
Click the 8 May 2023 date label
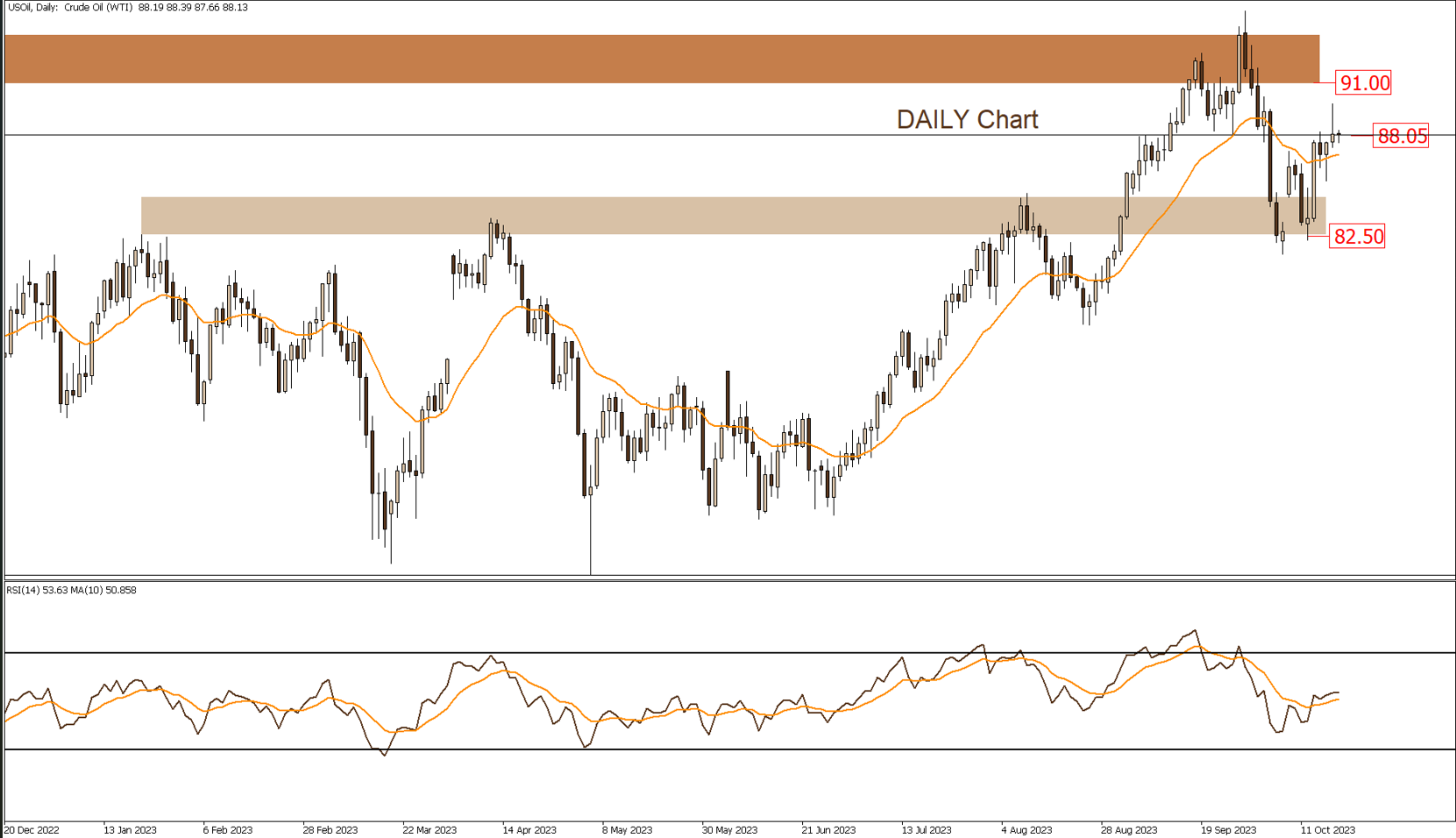tap(627, 829)
